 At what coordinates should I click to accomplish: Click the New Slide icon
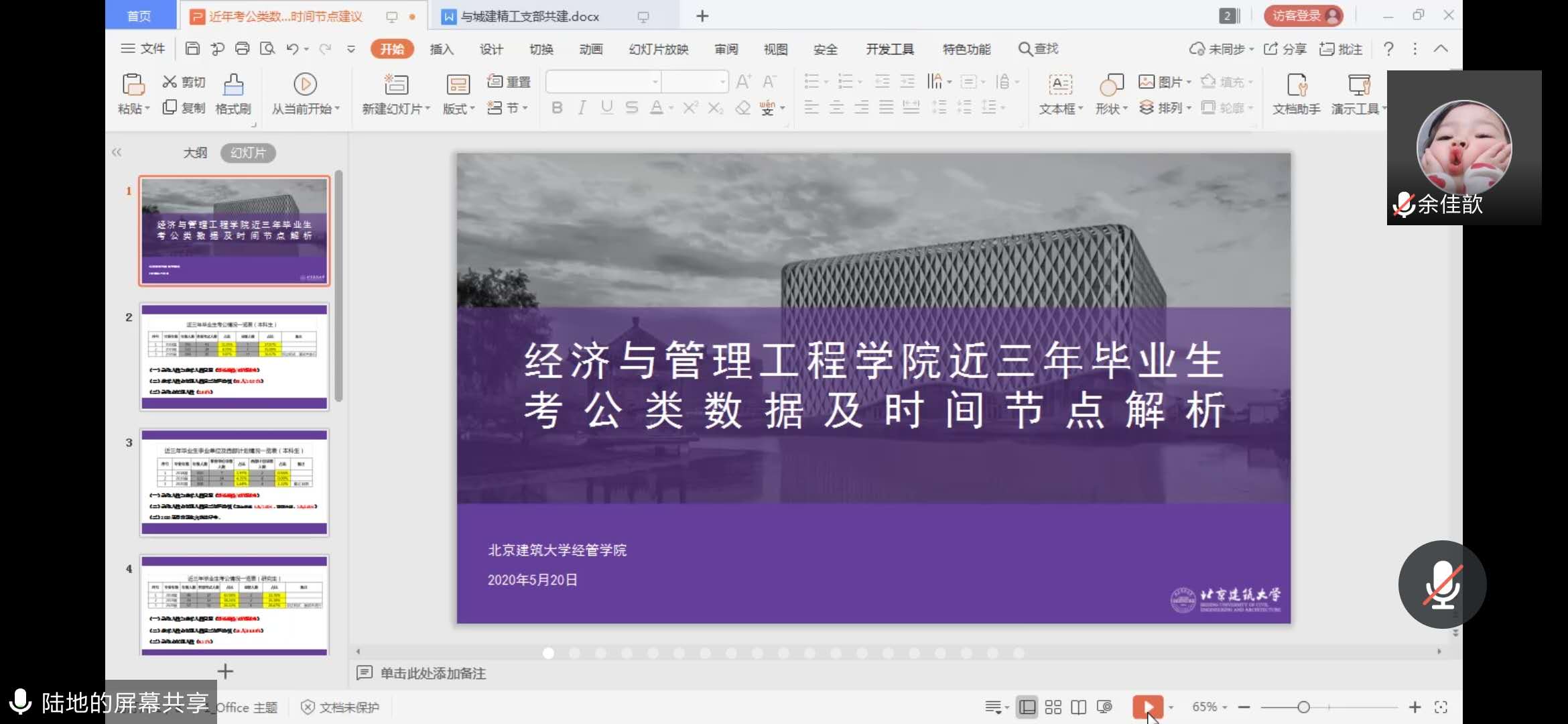[x=395, y=85]
